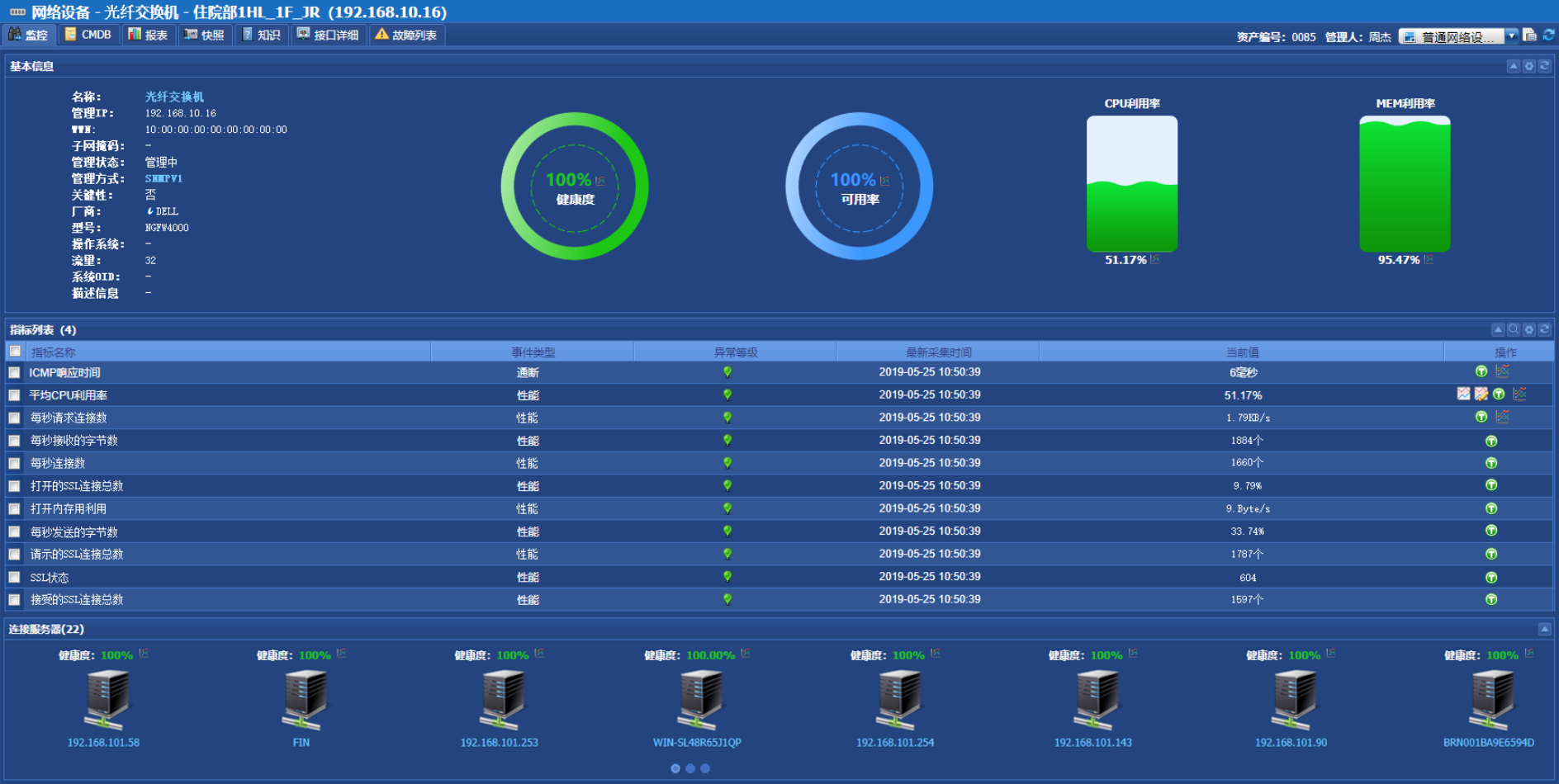Collapse the 基本信息 panel with the triangle
Screen dimensions: 1559x784
point(1514,66)
